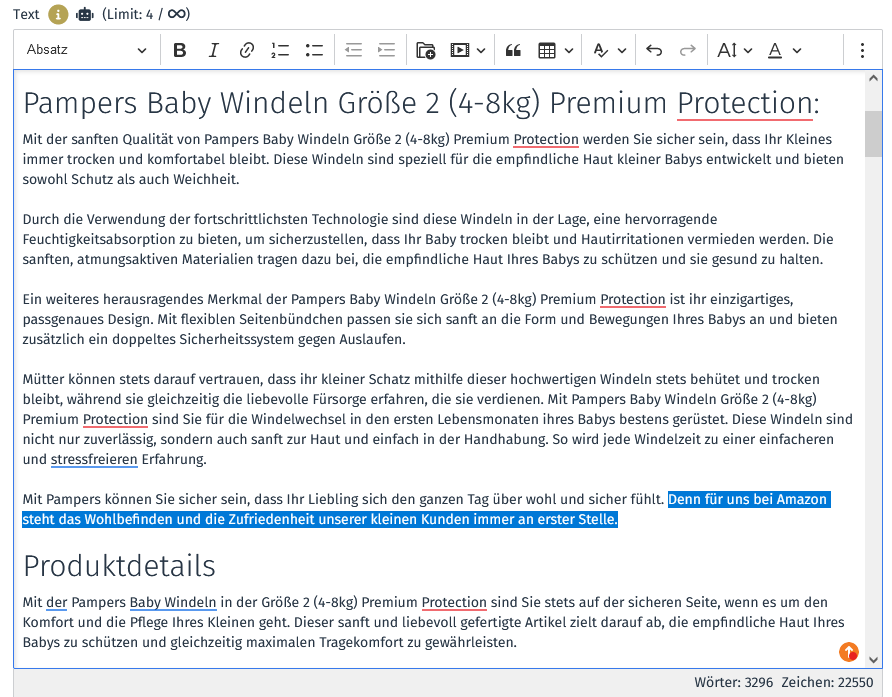Show more toolbar options
This screenshot has height=697, width=892.
[862, 51]
